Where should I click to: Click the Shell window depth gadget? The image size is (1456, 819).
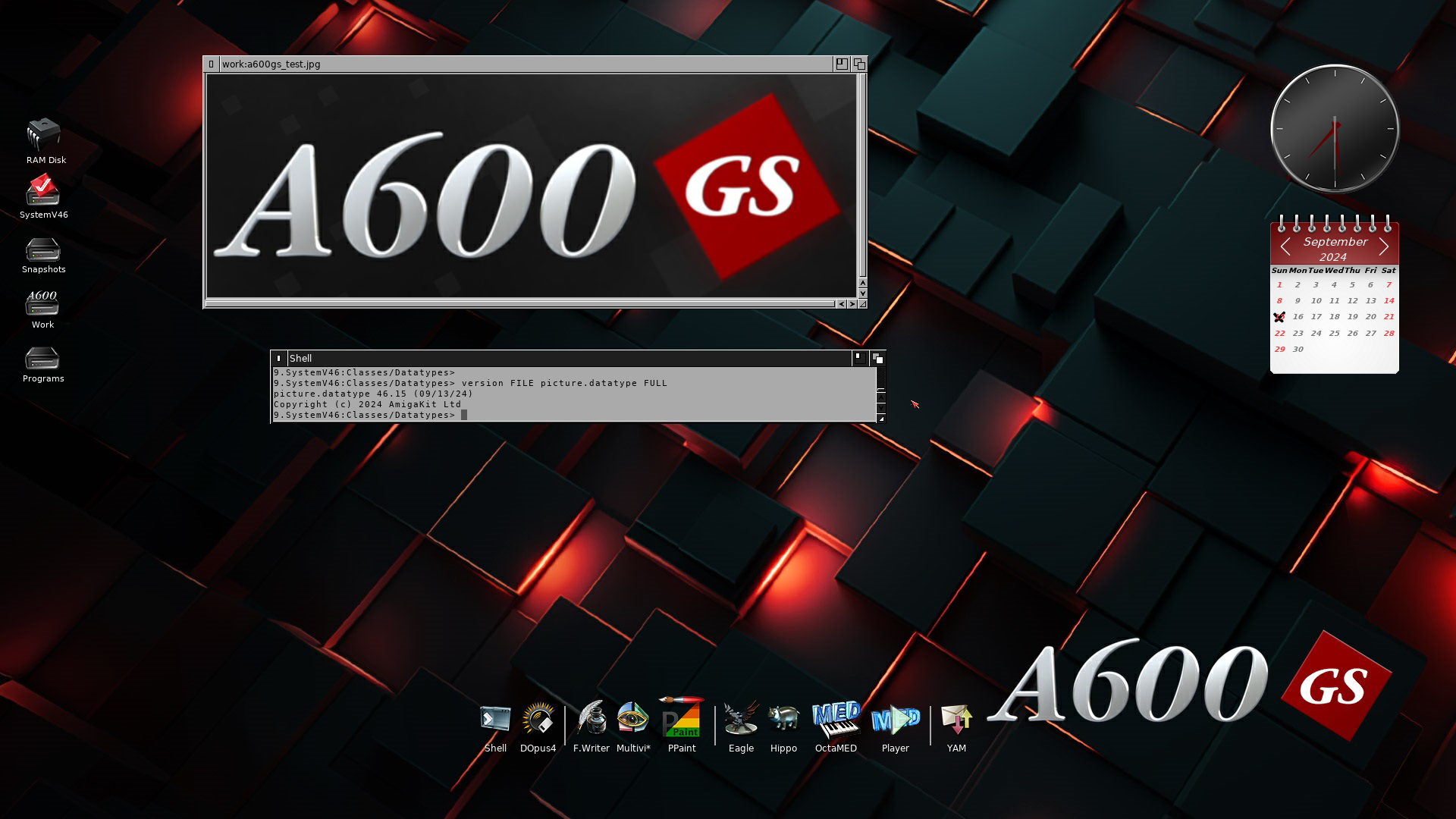point(877,359)
